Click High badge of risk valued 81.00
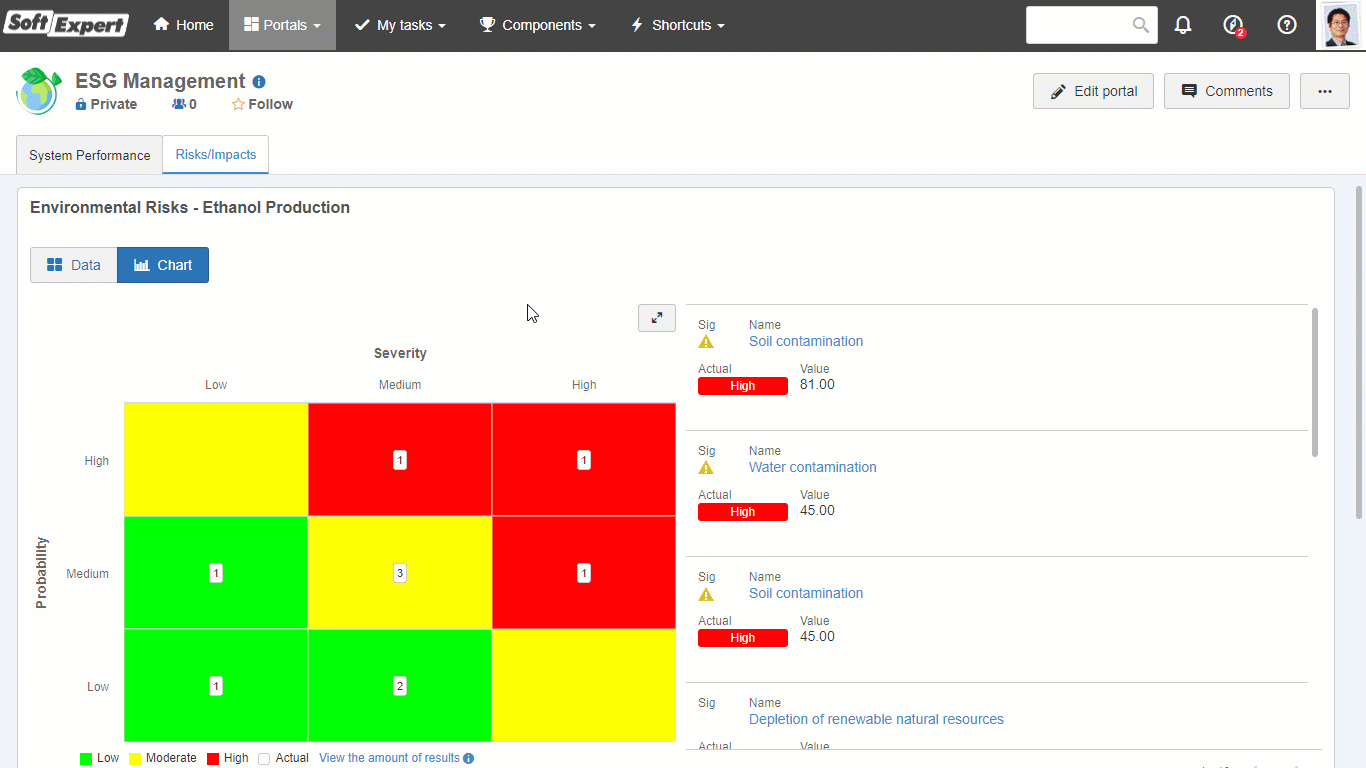The width and height of the screenshot is (1366, 768). tap(743, 386)
